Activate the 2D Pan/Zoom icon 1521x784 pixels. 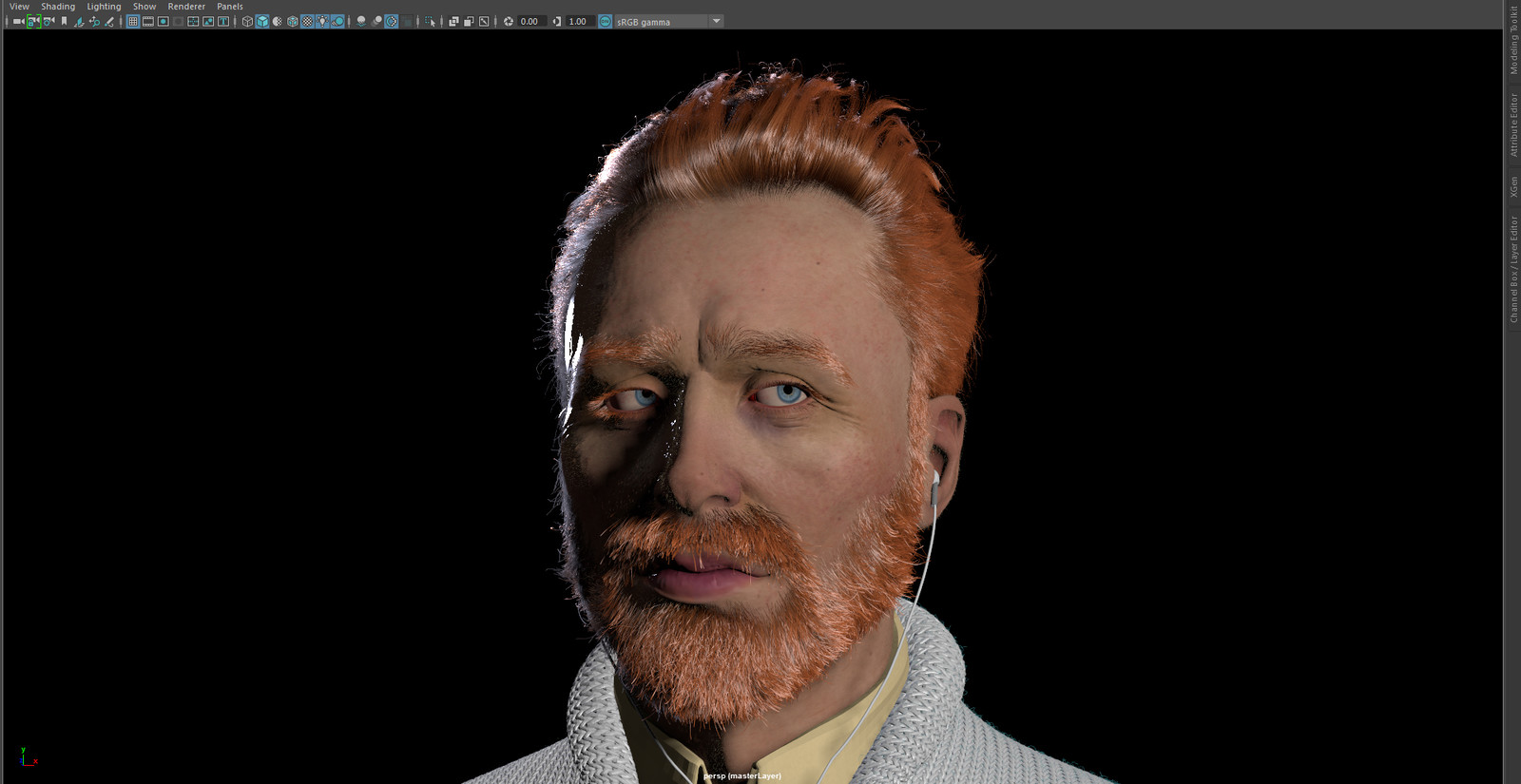pyautogui.click(x=94, y=21)
